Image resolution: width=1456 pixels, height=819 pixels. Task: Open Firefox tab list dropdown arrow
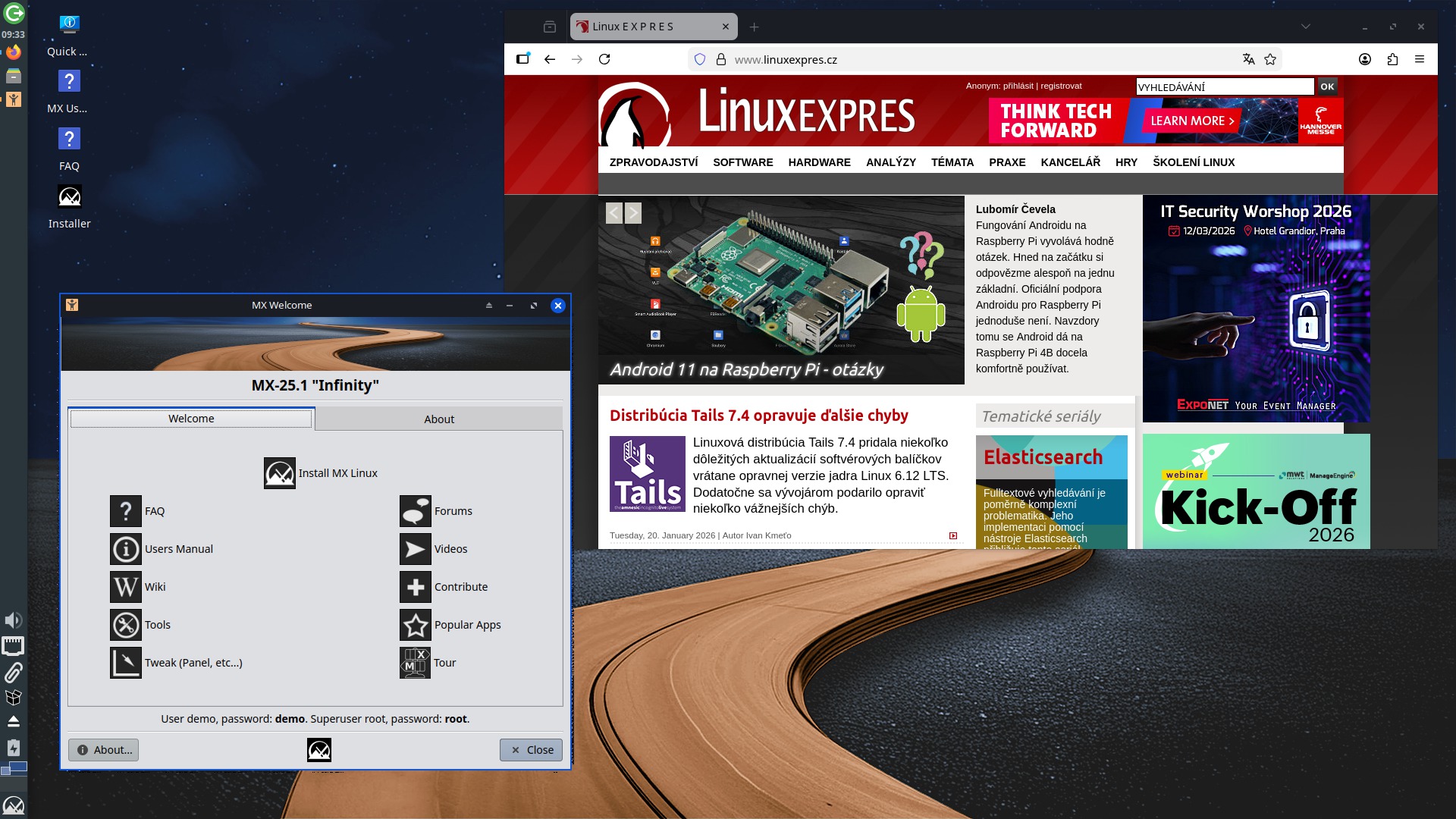[1305, 27]
